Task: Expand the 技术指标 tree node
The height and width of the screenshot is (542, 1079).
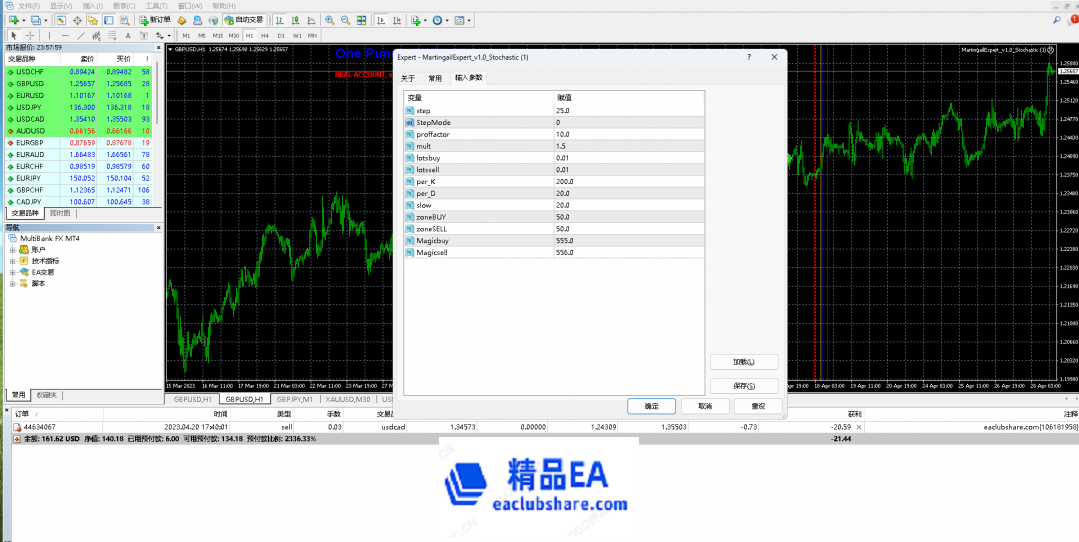Action: pos(13,261)
